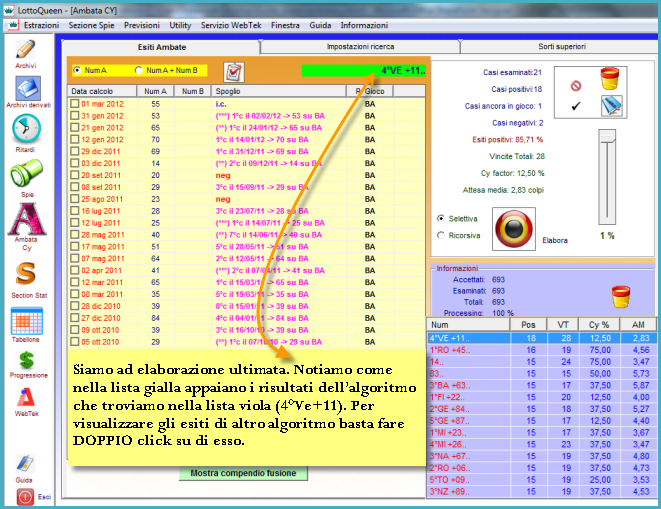Select the 4°VE +11.. result row
This screenshot has width=661, height=509.
tap(542, 338)
